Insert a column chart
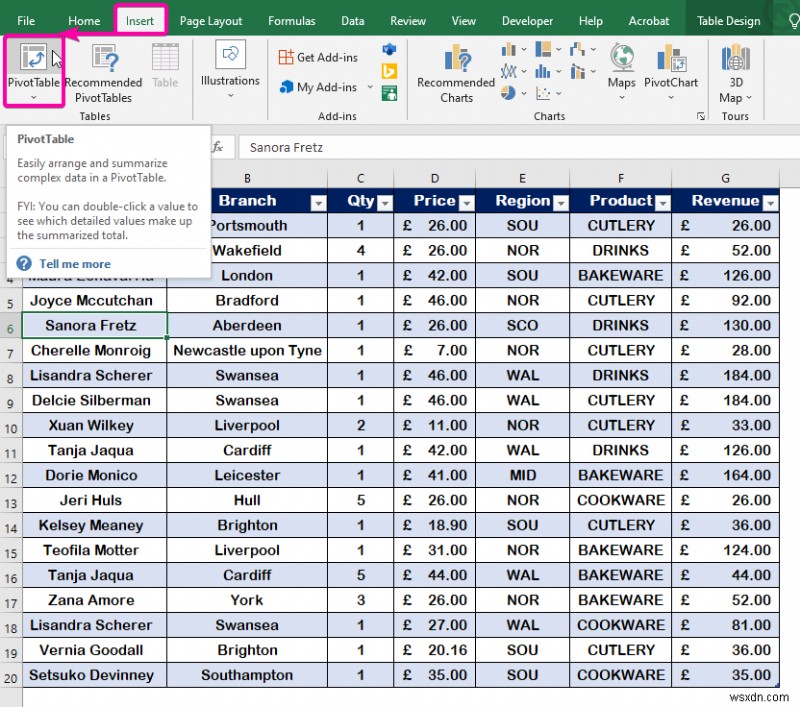 pyautogui.click(x=510, y=48)
